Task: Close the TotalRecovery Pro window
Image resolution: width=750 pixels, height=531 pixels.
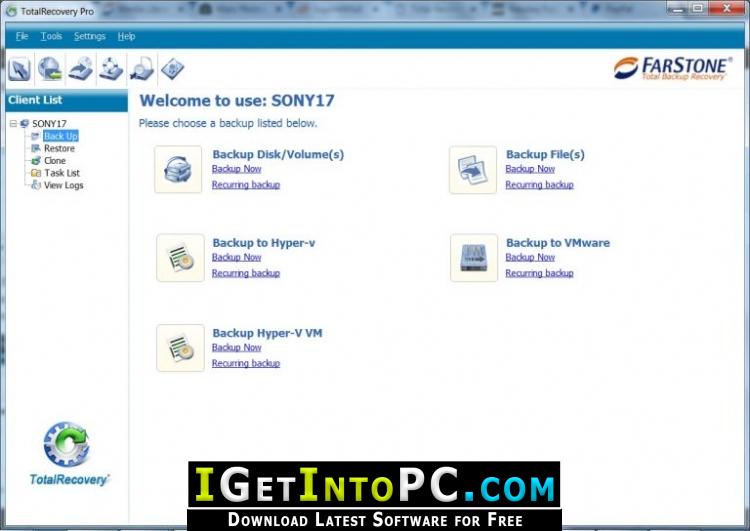Action: [728, 8]
